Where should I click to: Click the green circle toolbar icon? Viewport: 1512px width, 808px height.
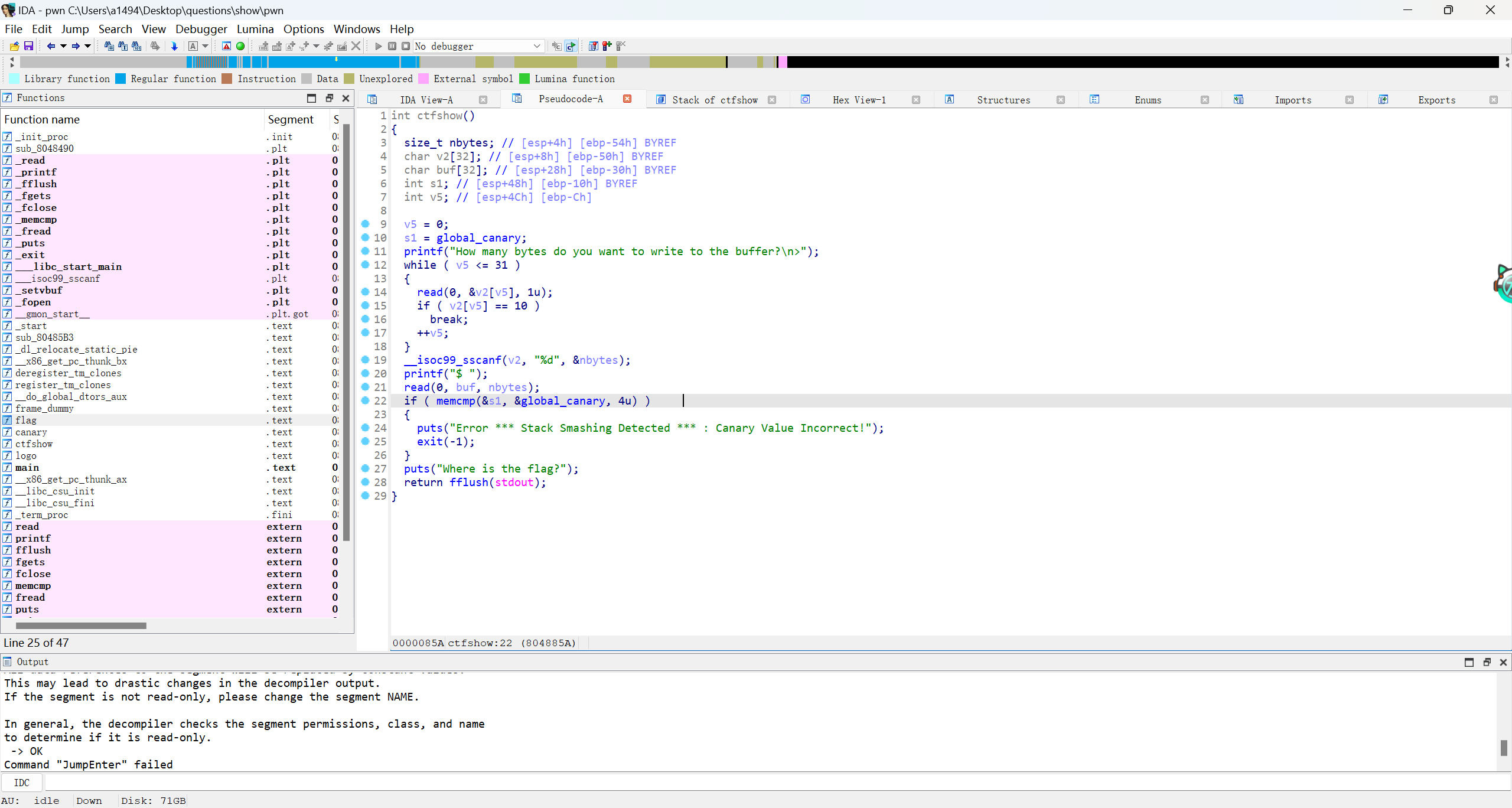pos(240,46)
